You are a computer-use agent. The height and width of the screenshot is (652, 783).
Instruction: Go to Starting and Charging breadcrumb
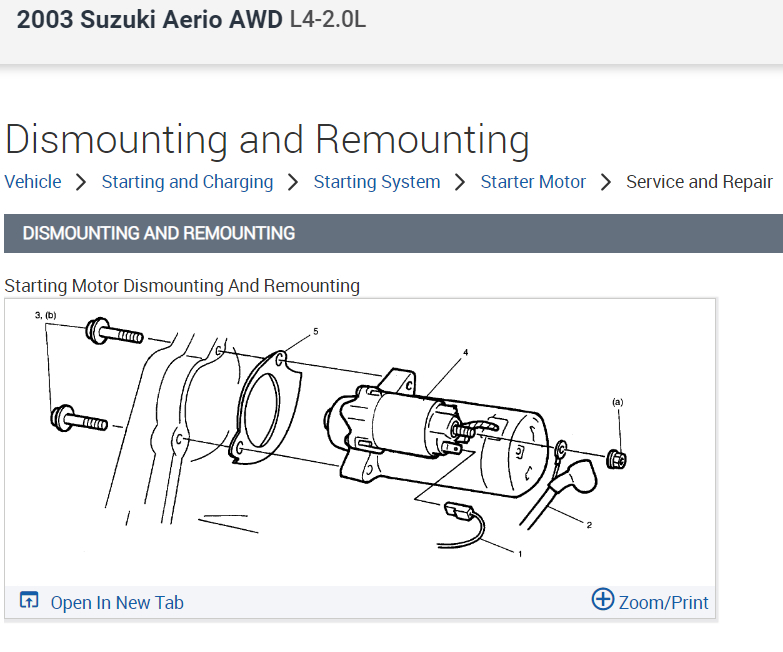coord(187,182)
